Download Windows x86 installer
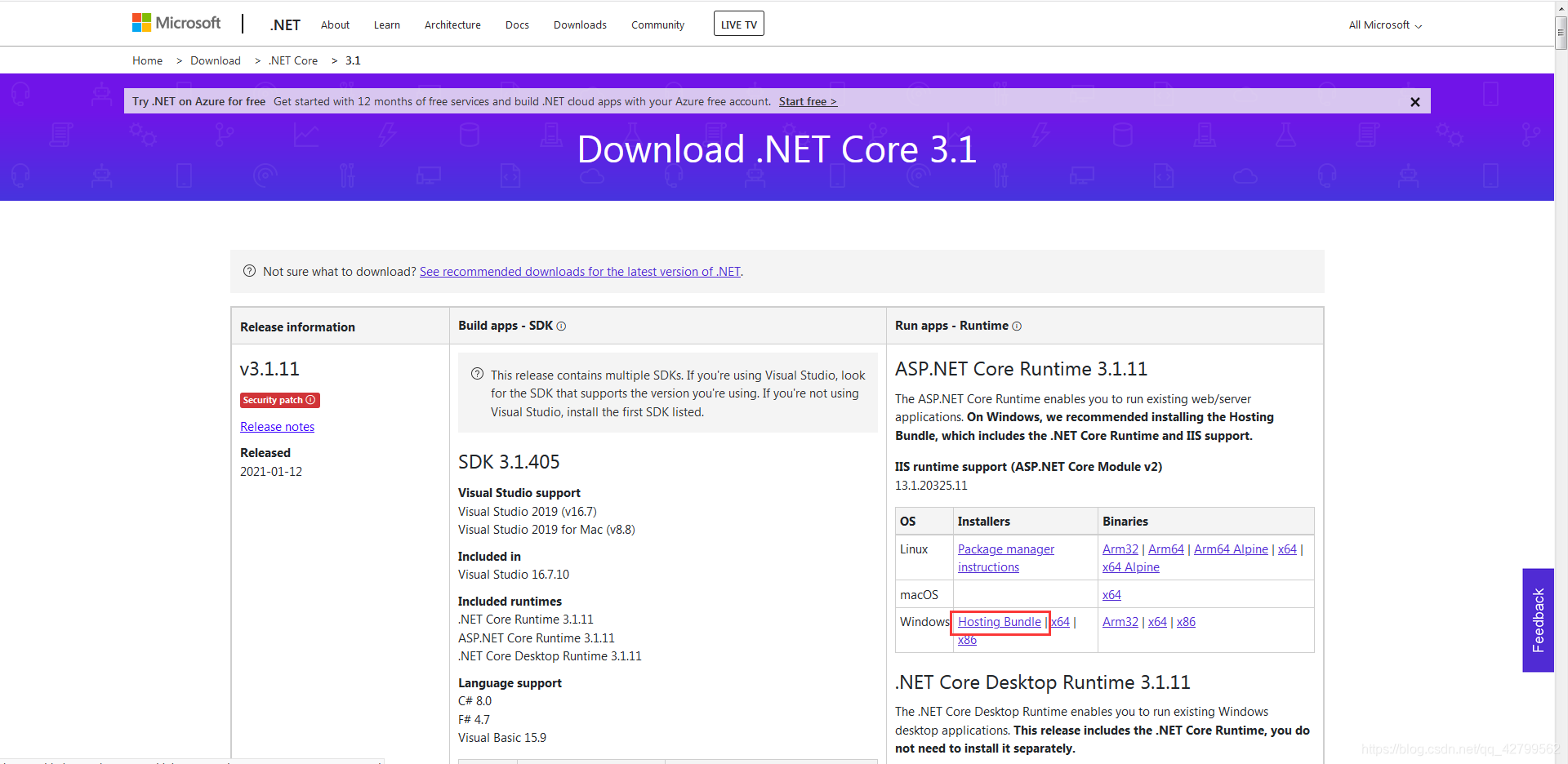The image size is (1568, 764). (x=967, y=640)
